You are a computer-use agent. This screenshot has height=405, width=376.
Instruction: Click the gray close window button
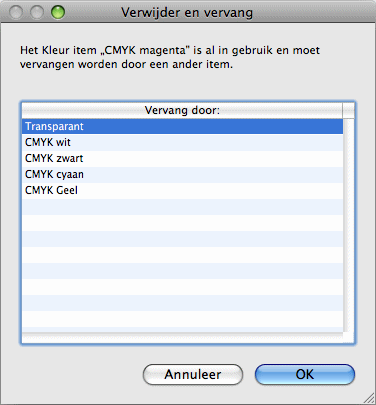click(16, 12)
